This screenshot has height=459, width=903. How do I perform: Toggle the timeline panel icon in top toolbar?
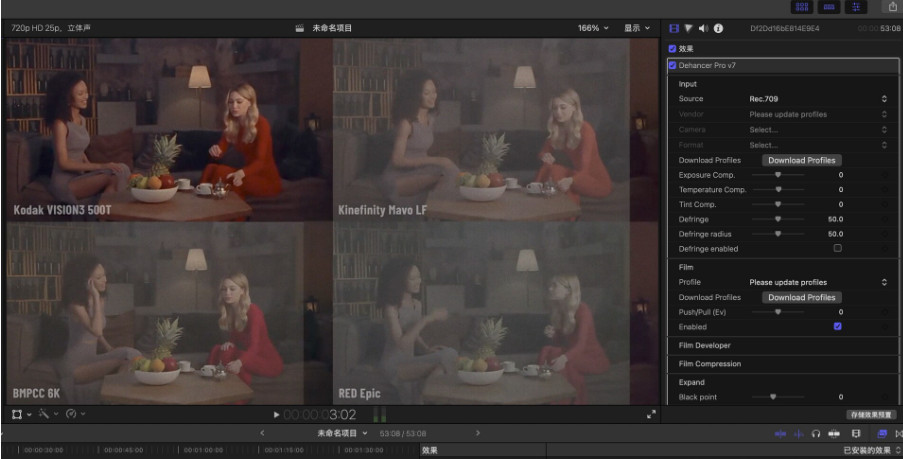[829, 7]
